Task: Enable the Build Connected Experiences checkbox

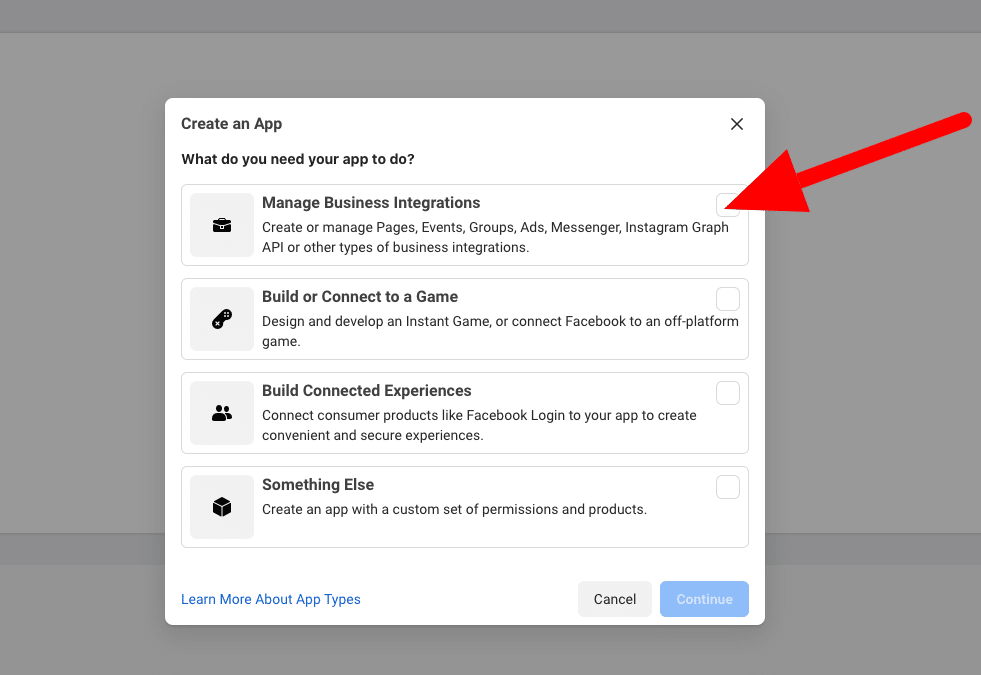Action: click(728, 393)
